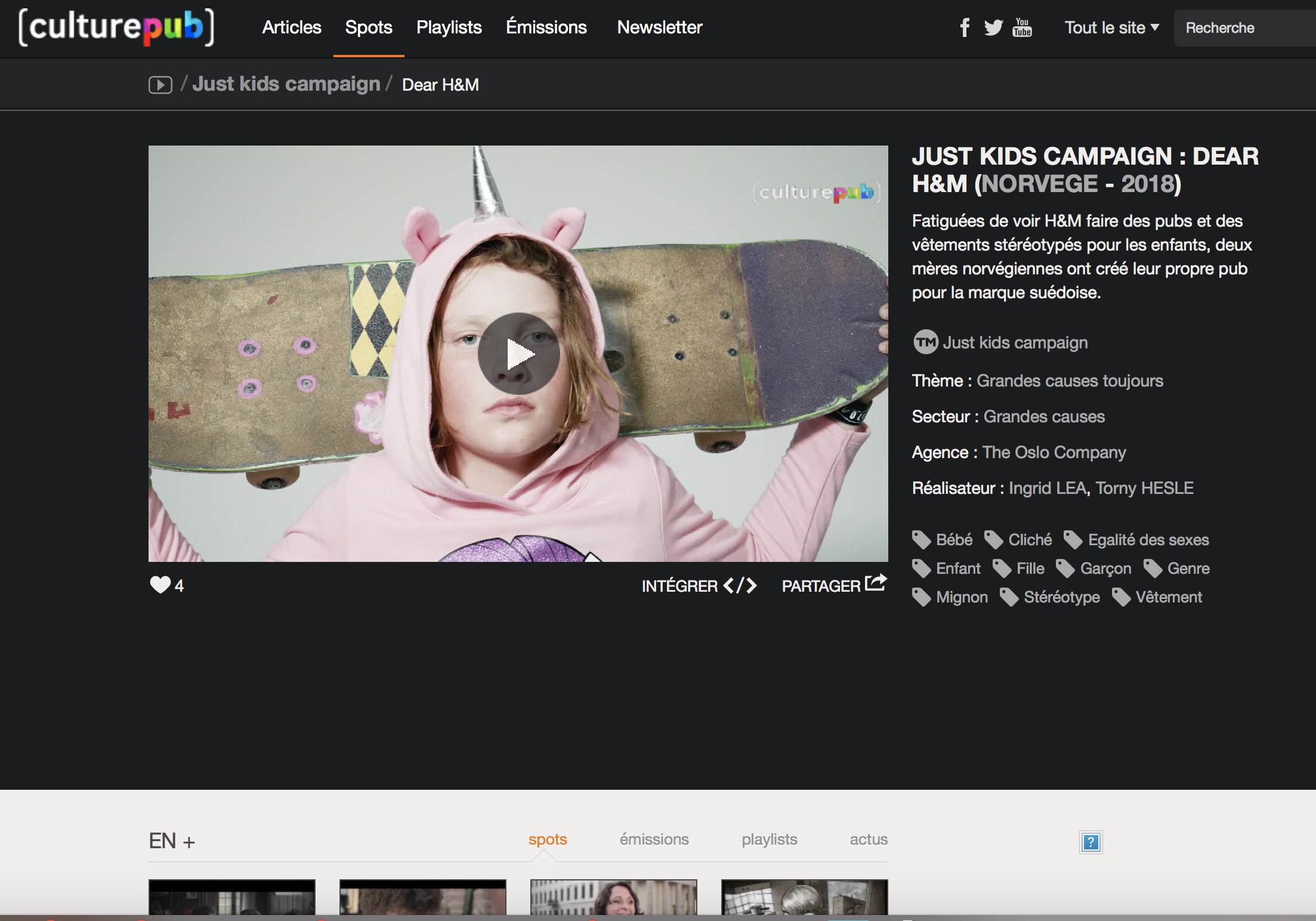Click the culturepub logo
1316x921 pixels.
pyautogui.click(x=116, y=27)
